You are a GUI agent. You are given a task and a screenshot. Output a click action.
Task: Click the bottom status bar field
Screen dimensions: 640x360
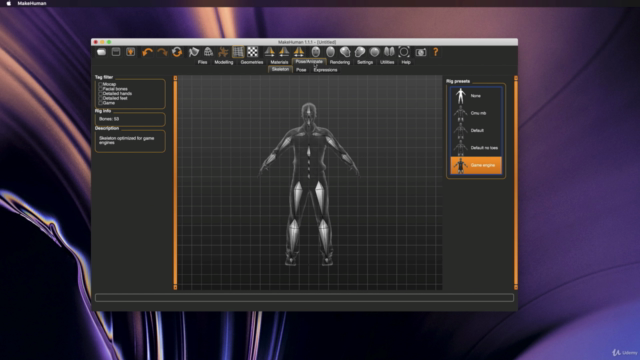tap(304, 298)
